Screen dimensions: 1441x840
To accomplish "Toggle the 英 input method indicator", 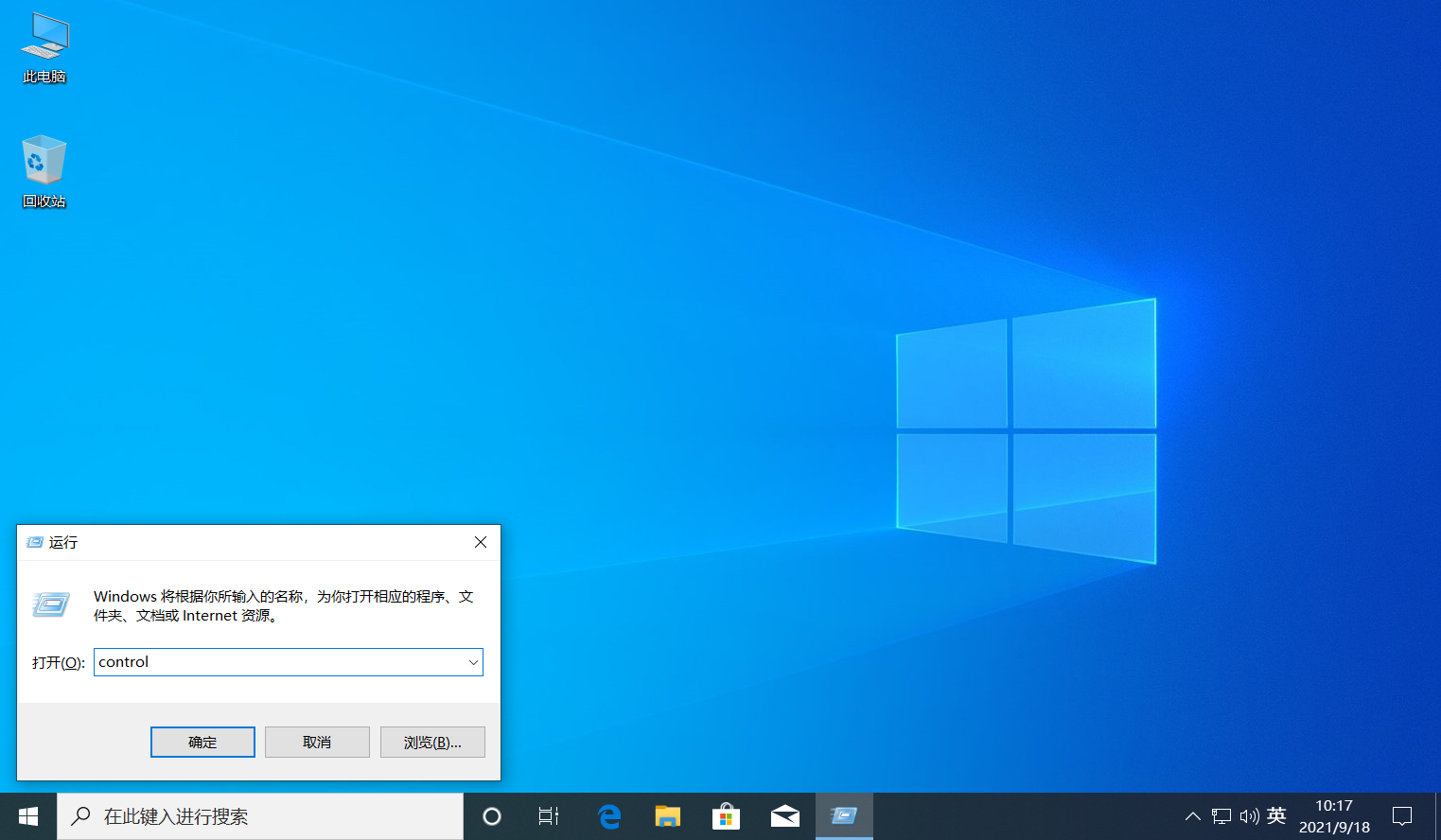I will pos(1276,815).
